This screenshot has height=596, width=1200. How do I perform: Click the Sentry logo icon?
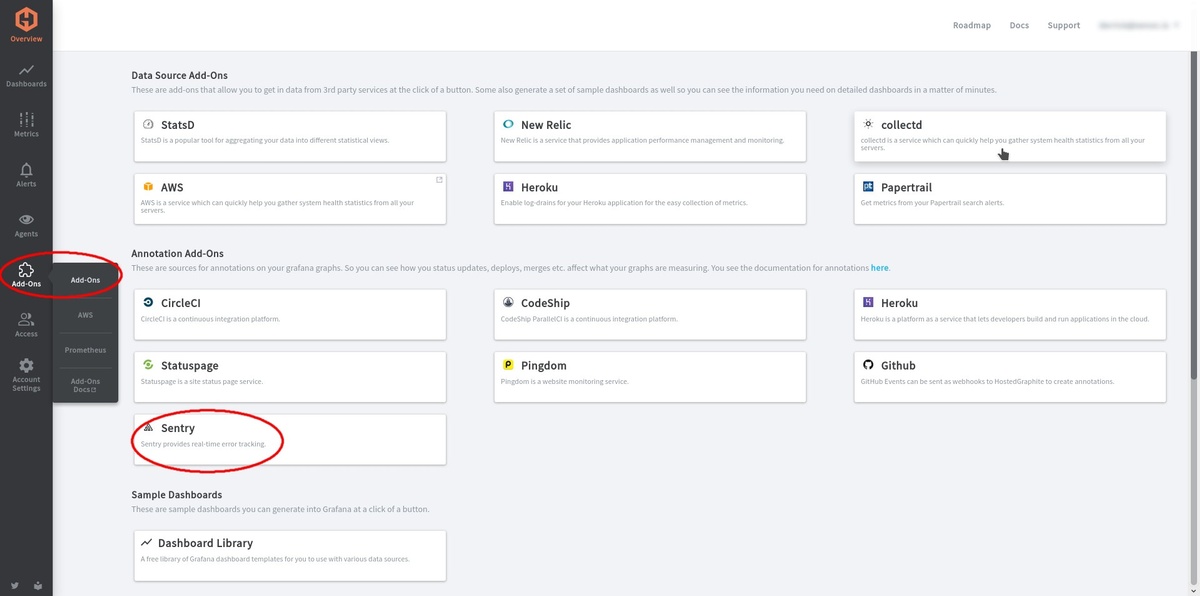(148, 428)
